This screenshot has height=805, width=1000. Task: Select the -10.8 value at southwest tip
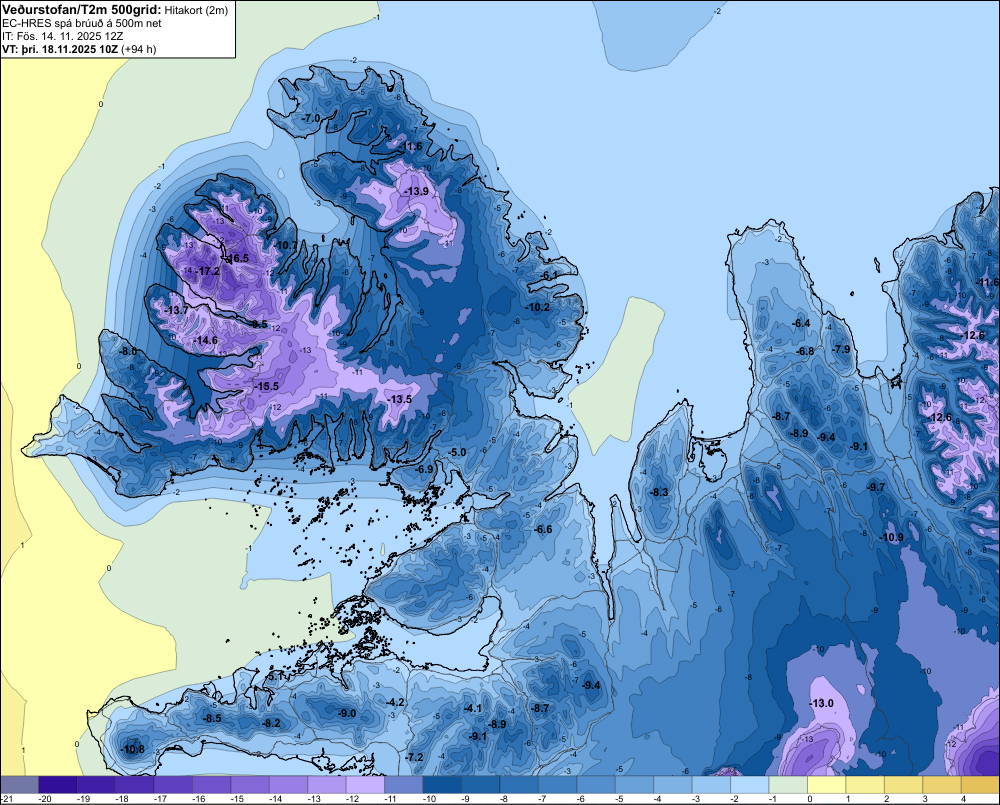tap(133, 750)
